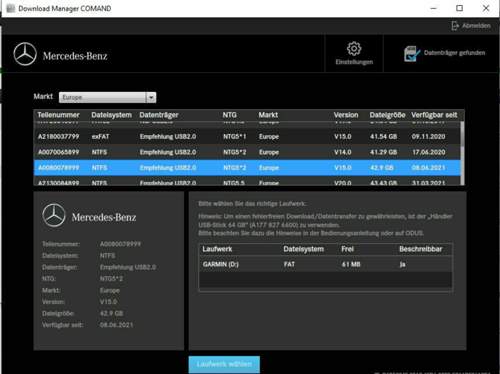Viewport: 500px width, 374px height.
Task: Click the Einstellungen label
Action: [354, 62]
